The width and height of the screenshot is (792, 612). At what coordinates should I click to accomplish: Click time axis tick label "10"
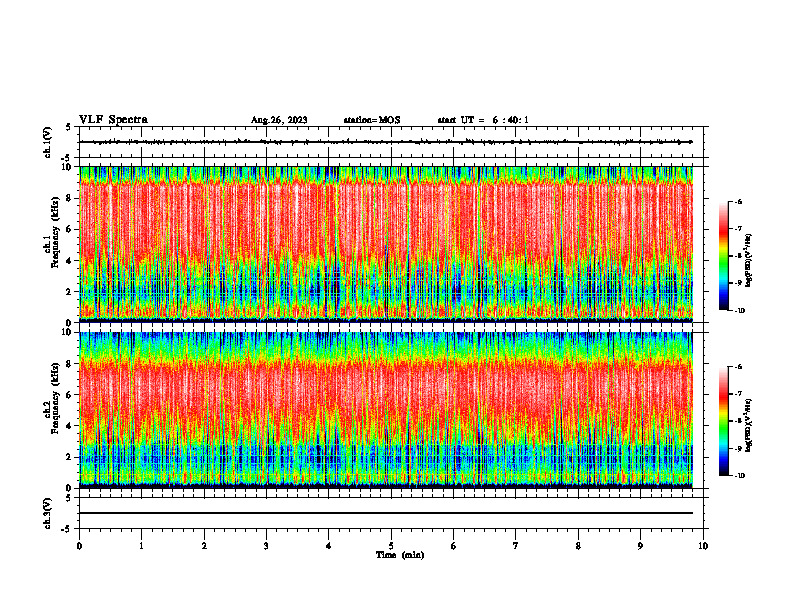coord(703,546)
